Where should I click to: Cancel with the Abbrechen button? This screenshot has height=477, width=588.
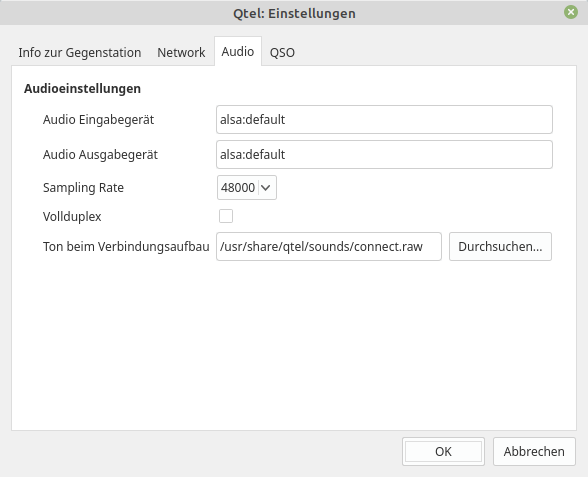[x=534, y=452]
